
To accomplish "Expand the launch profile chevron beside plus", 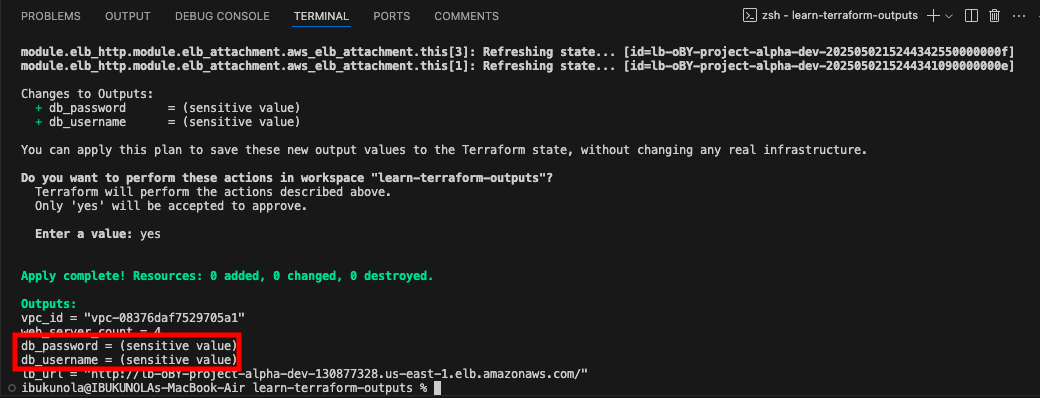I will pyautogui.click(x=948, y=16).
